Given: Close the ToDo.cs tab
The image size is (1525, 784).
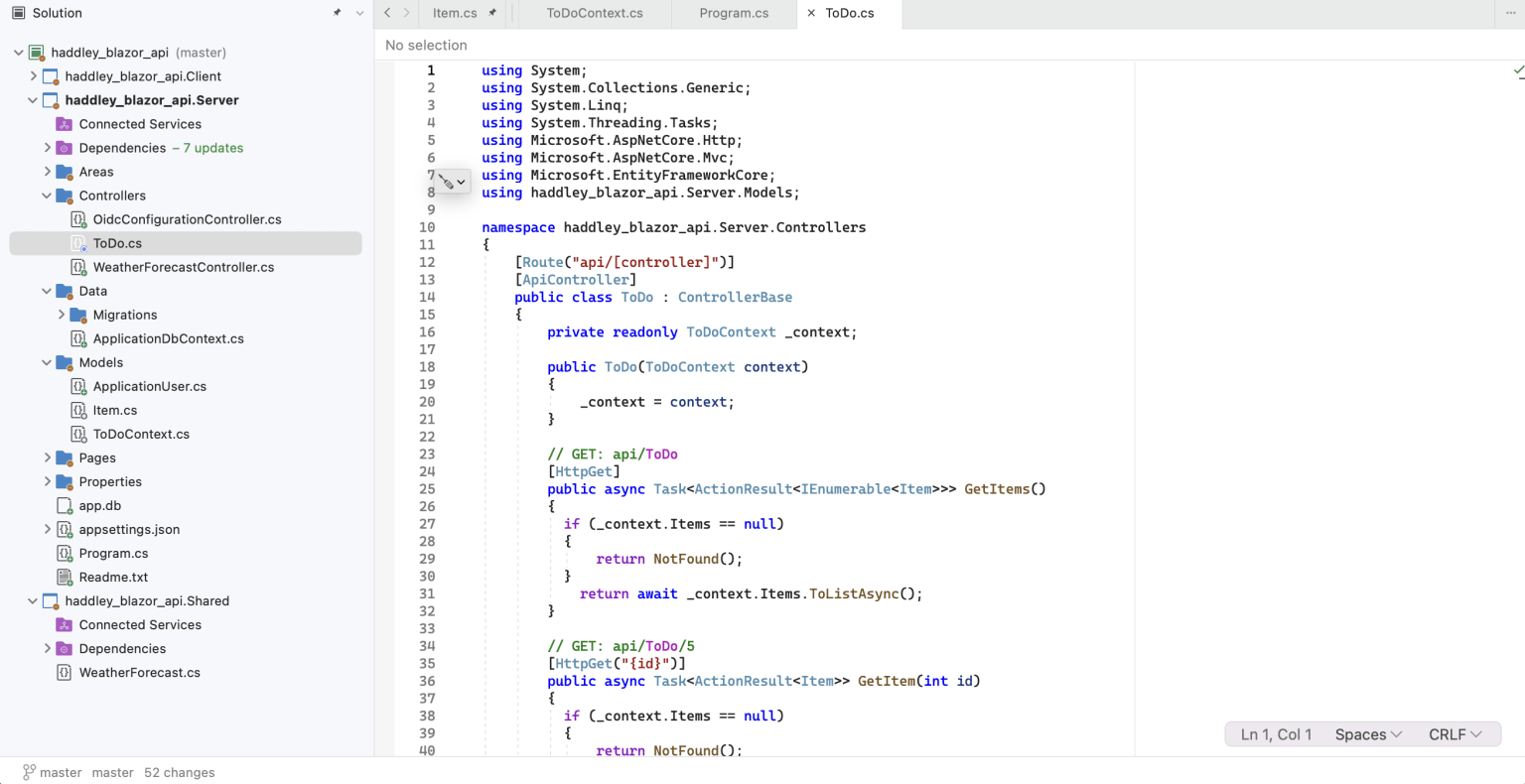Looking at the screenshot, I should [x=811, y=13].
